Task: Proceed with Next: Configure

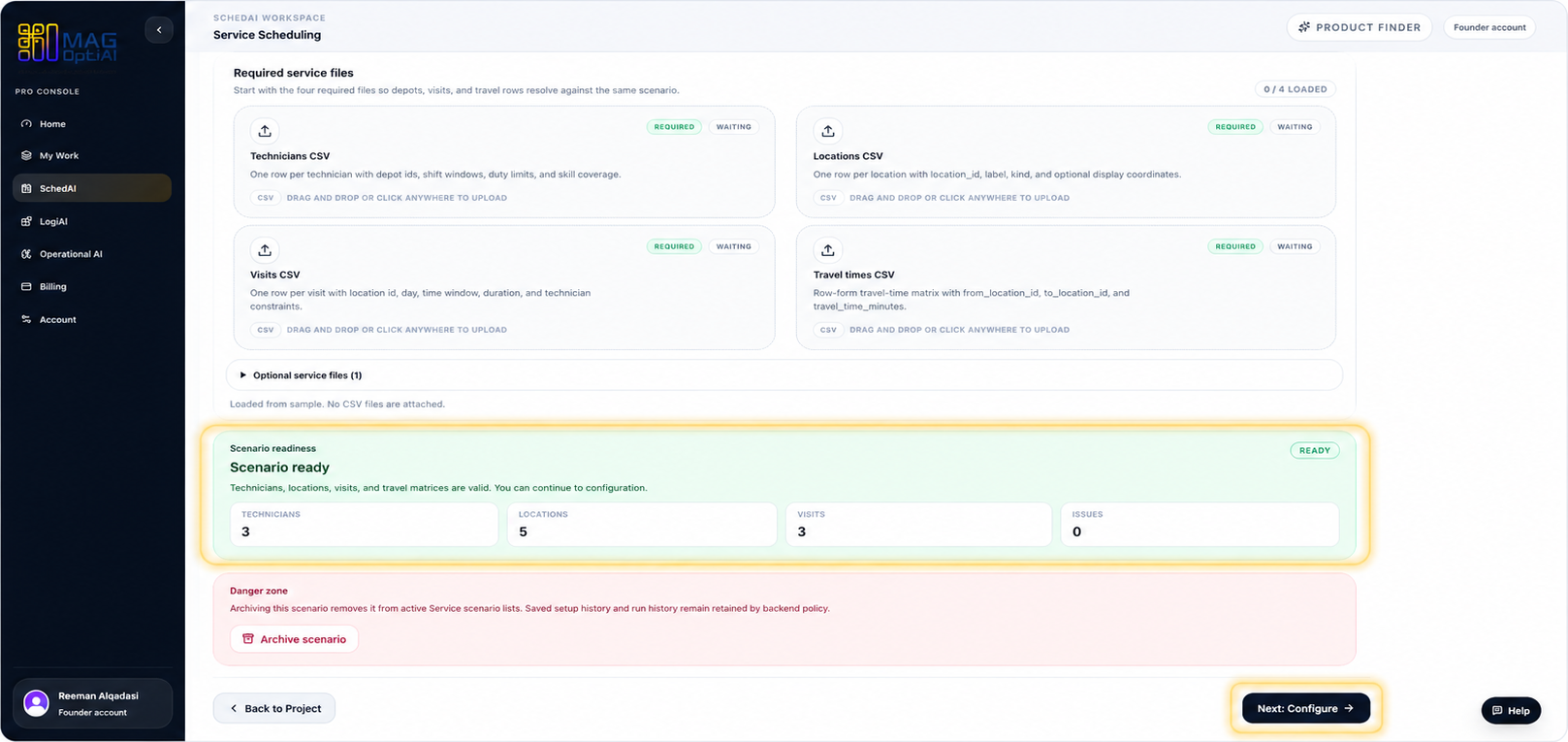Action: 1305,708
